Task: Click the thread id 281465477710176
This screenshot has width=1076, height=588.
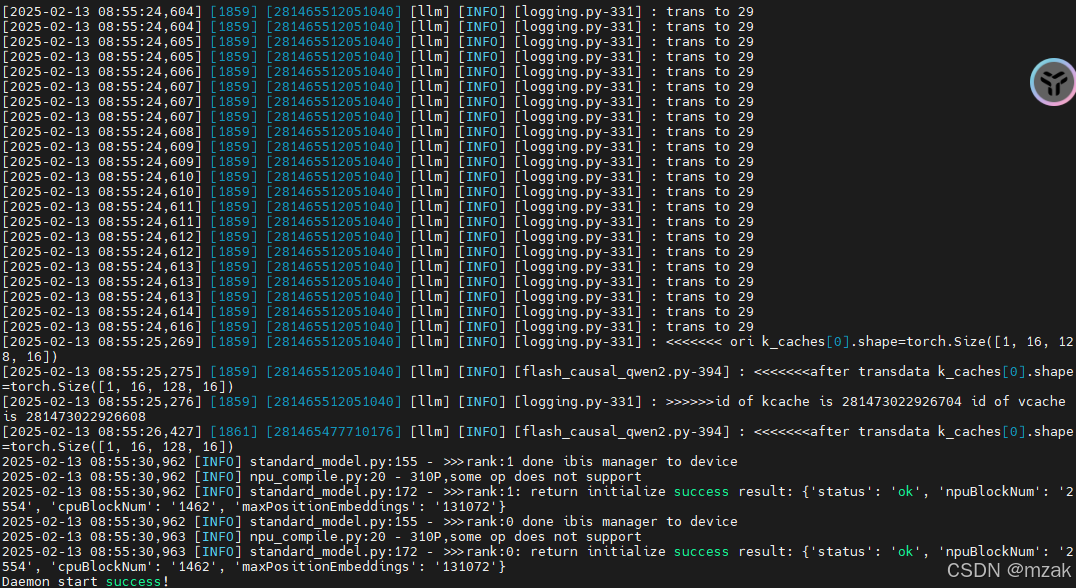Action: pyautogui.click(x=334, y=432)
